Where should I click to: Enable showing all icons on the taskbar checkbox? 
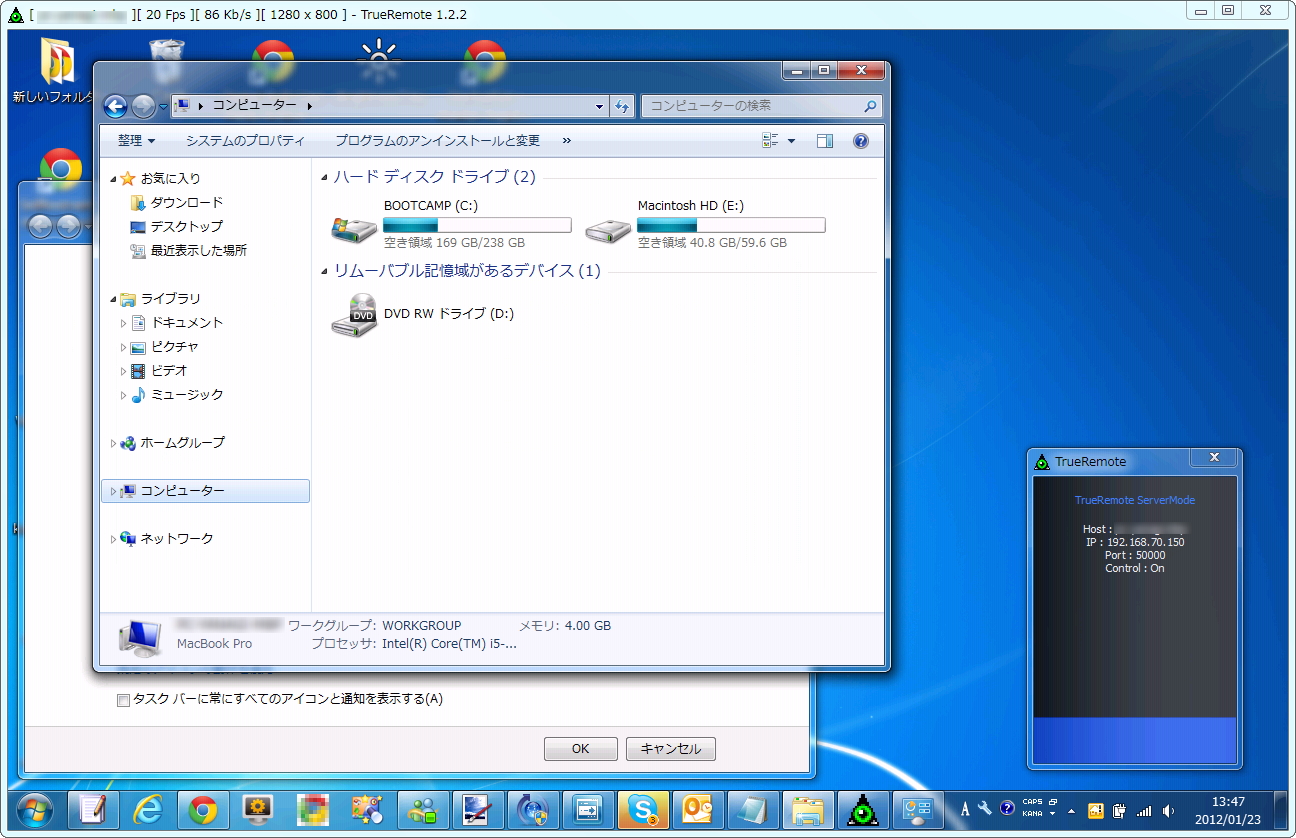click(122, 701)
